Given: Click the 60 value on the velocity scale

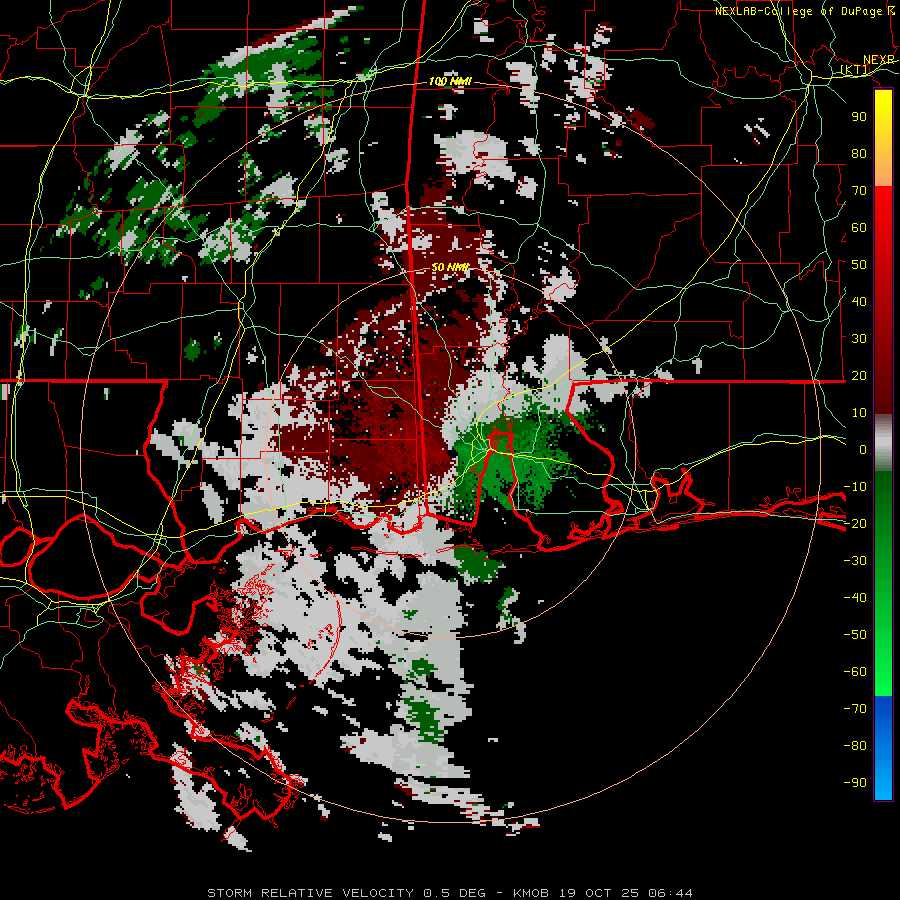Looking at the screenshot, I should [x=859, y=228].
